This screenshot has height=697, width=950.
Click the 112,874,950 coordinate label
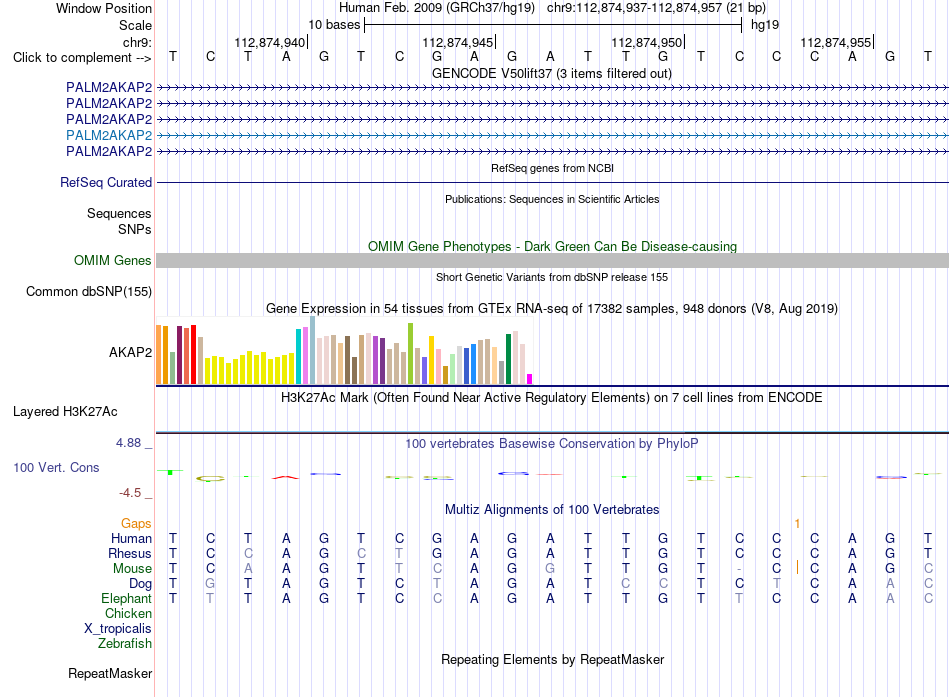646,42
